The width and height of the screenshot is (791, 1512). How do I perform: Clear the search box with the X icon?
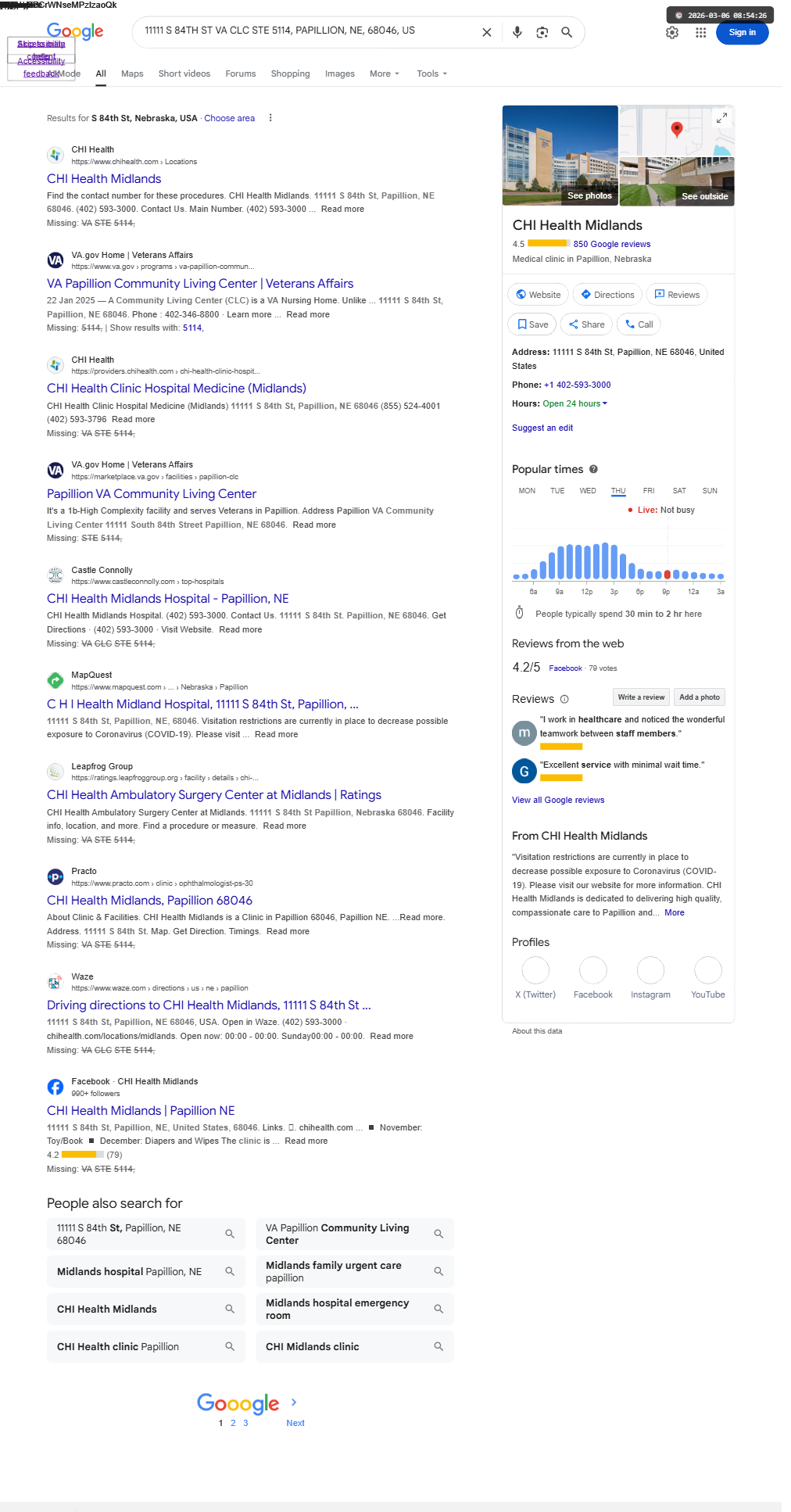(x=486, y=32)
